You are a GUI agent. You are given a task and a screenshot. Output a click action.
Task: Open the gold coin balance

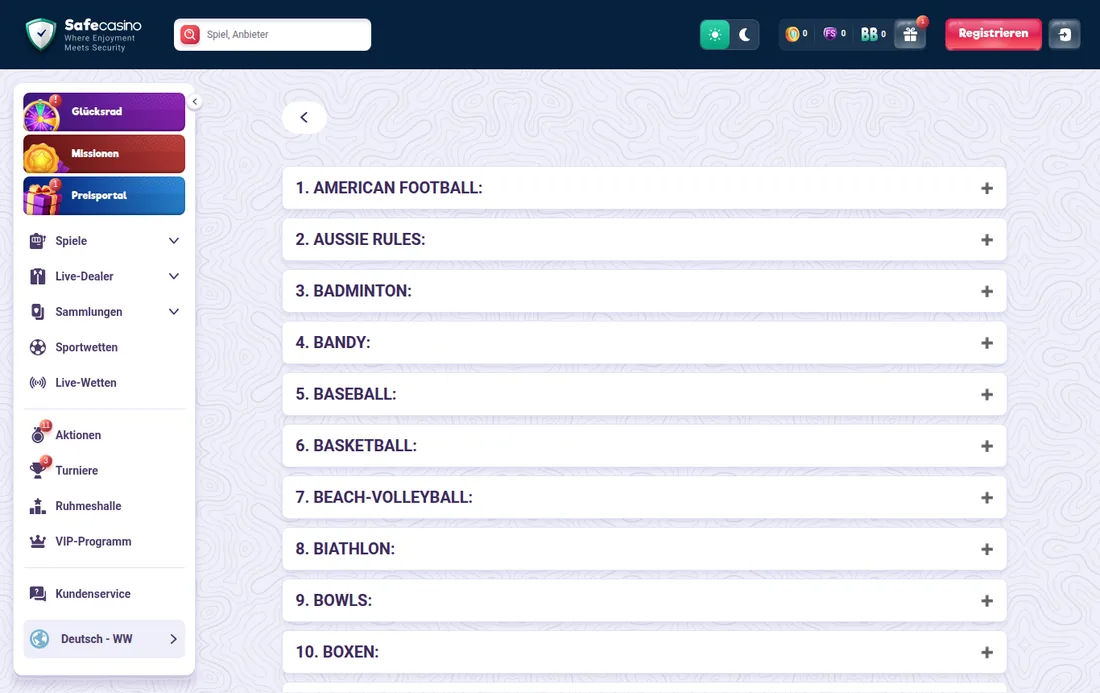(x=797, y=34)
